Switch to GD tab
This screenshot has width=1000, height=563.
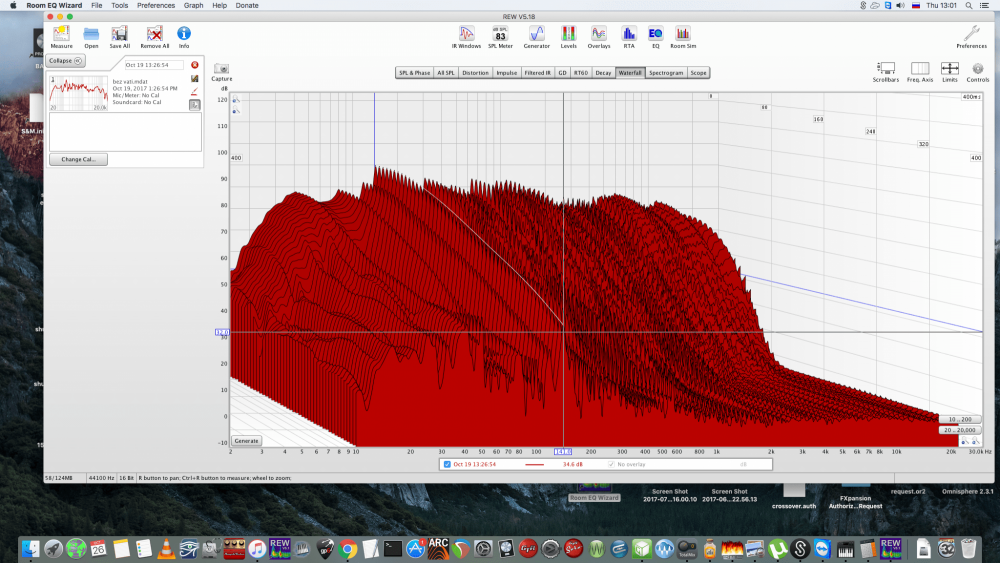[x=562, y=73]
